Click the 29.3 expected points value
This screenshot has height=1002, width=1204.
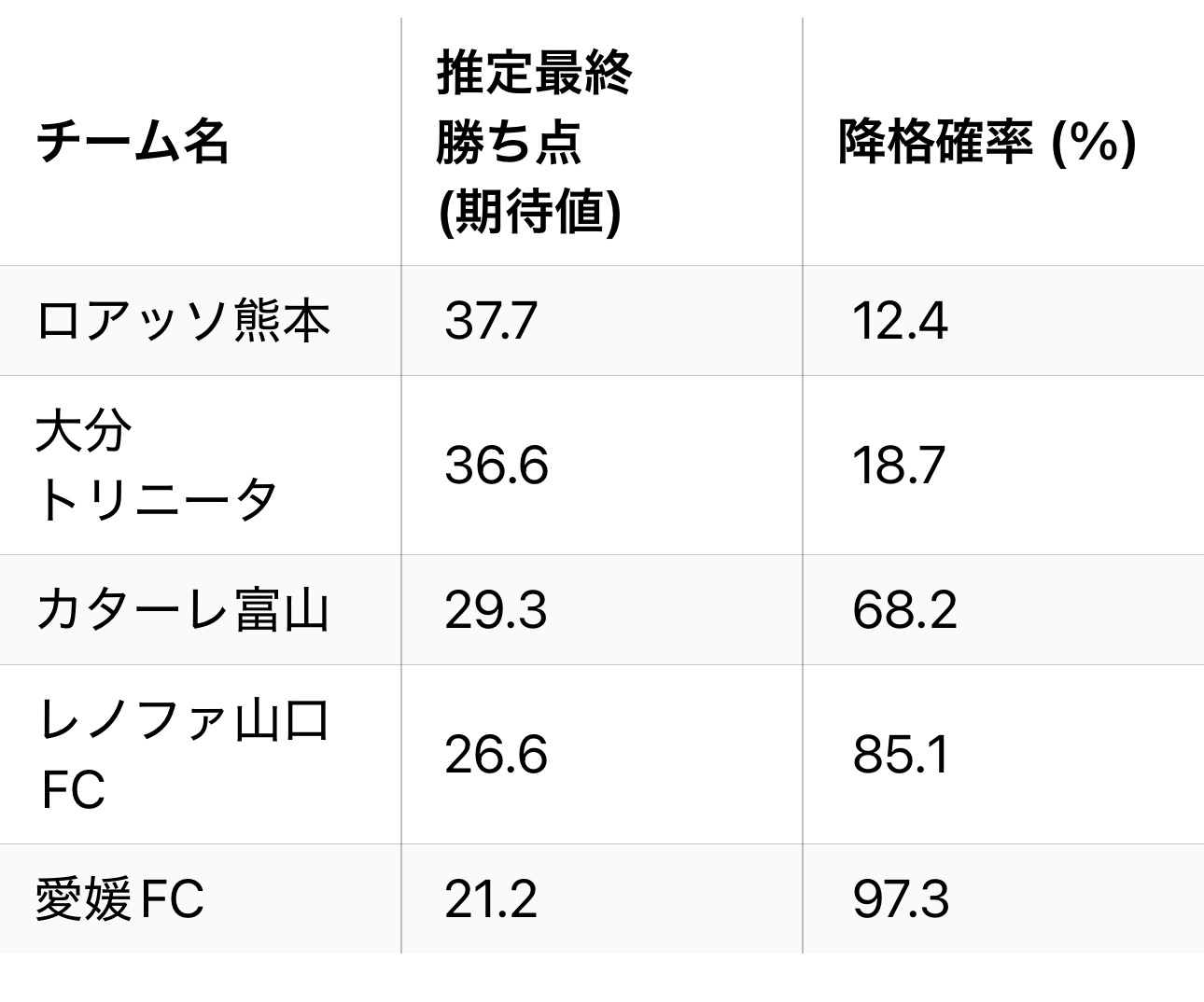pos(496,610)
